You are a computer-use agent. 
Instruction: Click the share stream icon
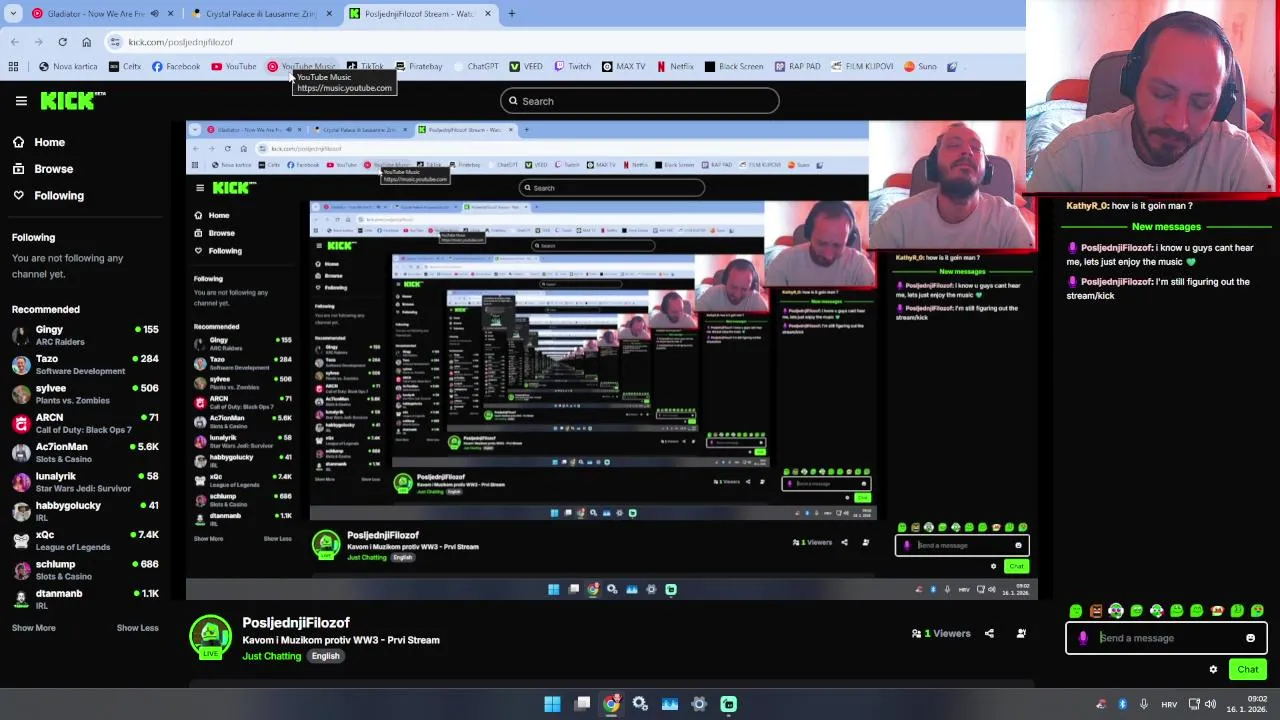tap(989, 633)
